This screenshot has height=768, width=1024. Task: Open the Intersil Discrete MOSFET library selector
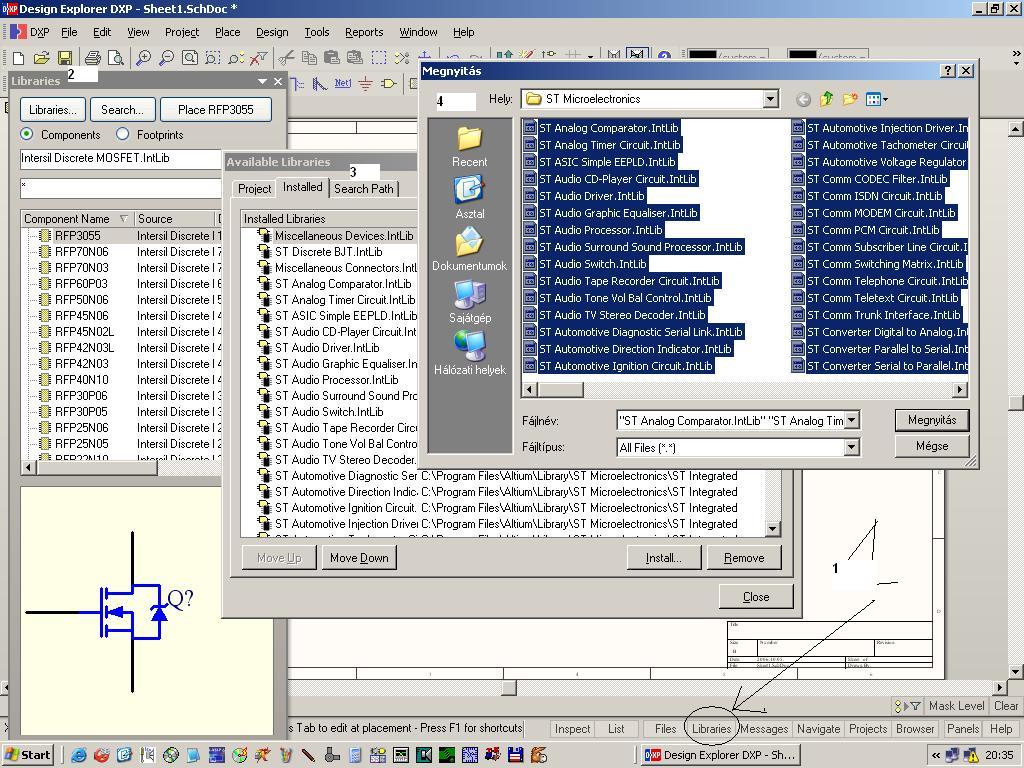[121, 158]
